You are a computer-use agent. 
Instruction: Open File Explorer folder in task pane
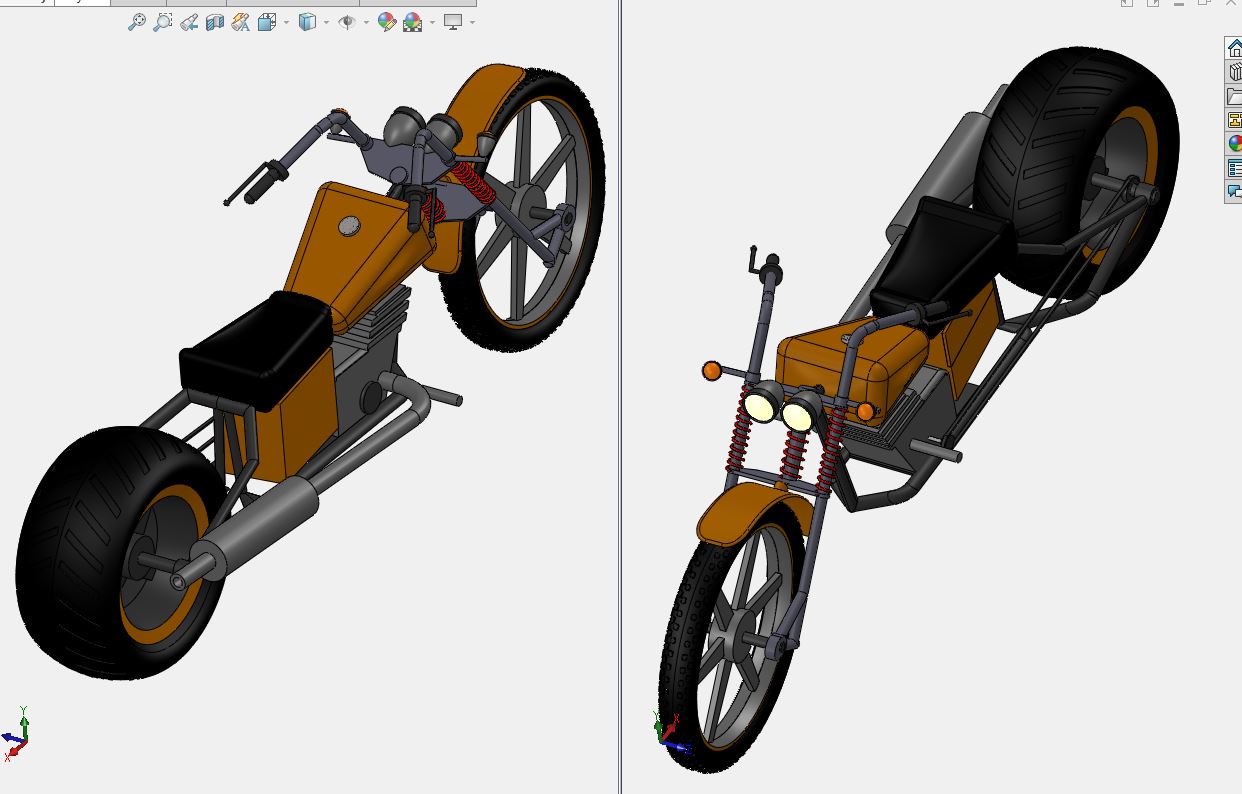click(x=1235, y=96)
